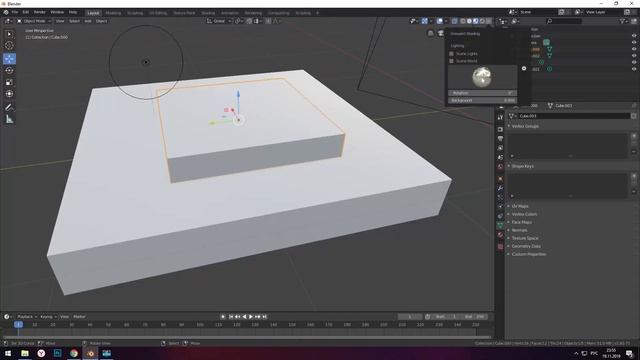
Task: Open the Render properties tab
Action: (500, 129)
